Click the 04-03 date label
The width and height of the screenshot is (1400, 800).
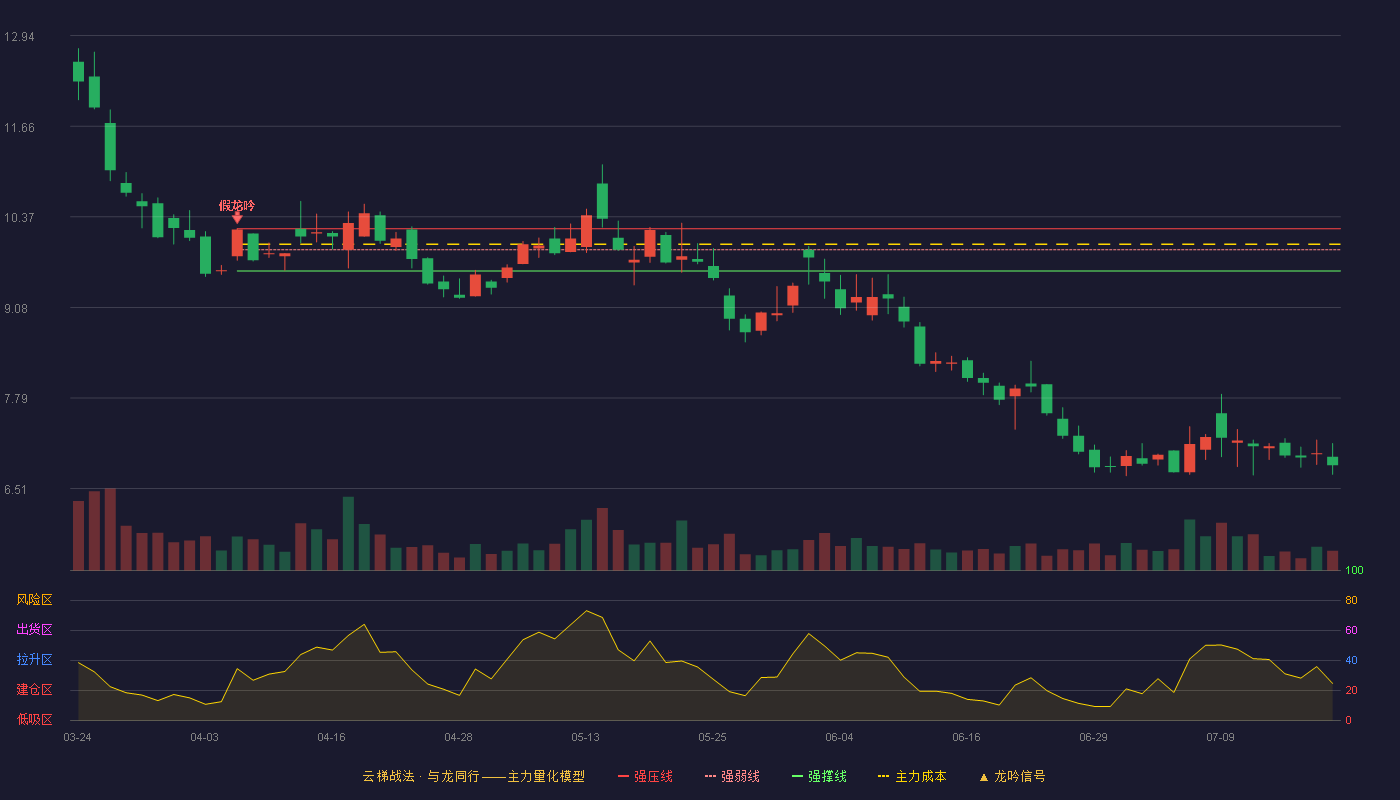click(x=204, y=737)
